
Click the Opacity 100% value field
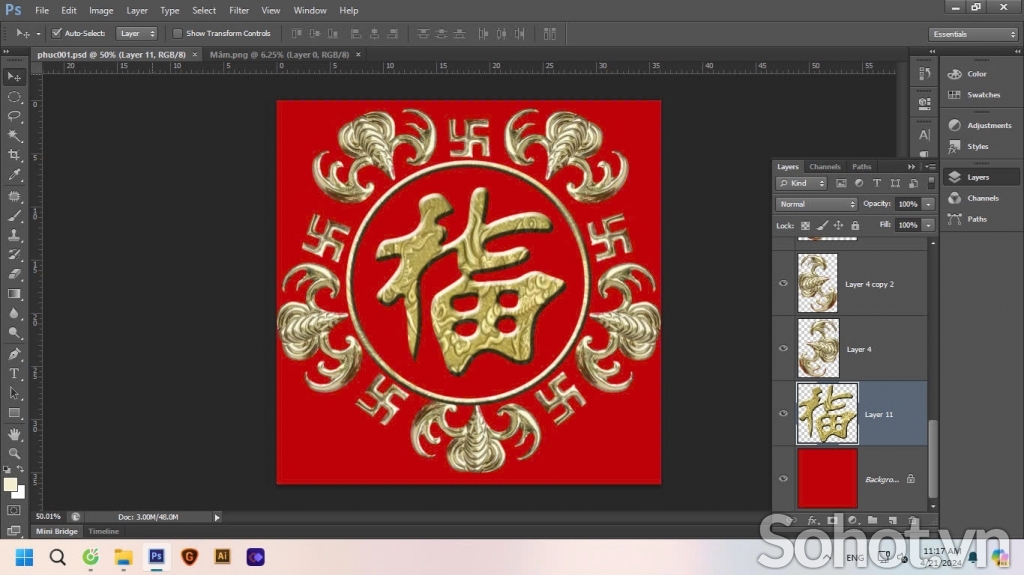pos(908,205)
